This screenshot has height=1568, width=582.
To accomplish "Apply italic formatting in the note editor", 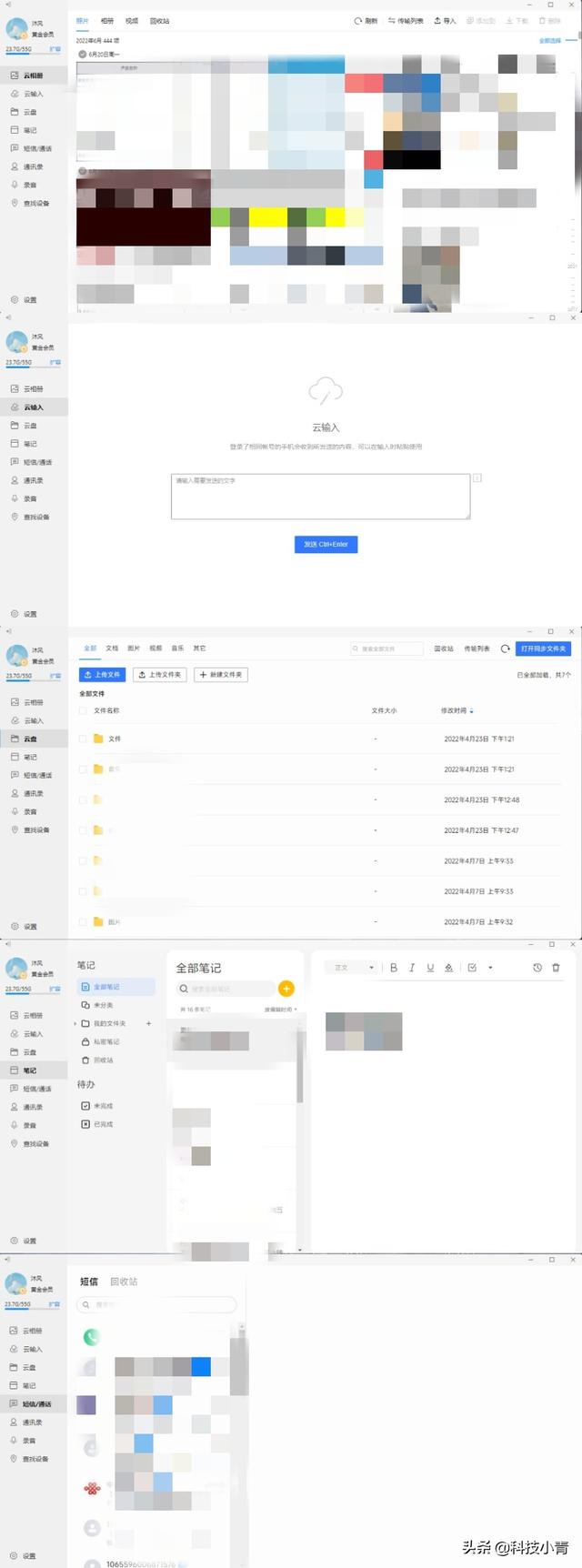I will coord(412,968).
